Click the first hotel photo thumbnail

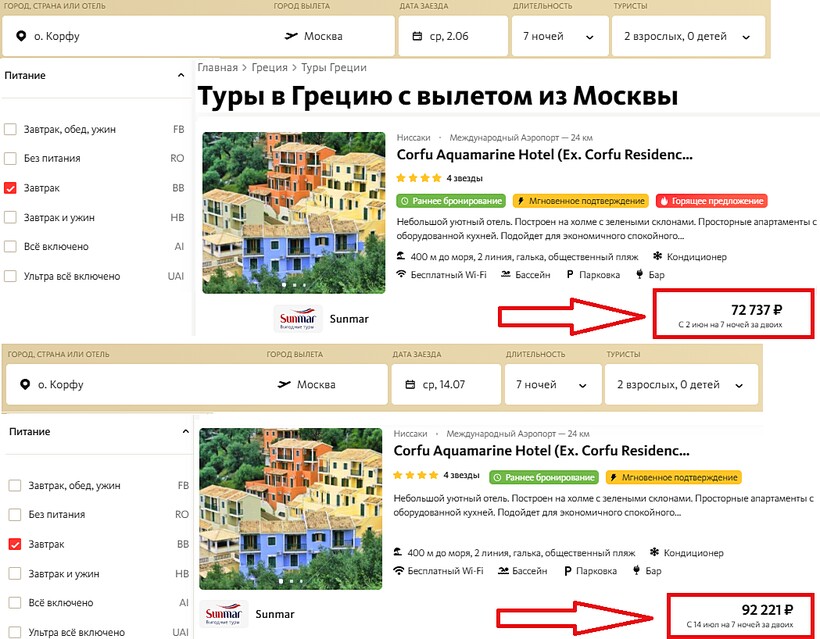[x=294, y=213]
